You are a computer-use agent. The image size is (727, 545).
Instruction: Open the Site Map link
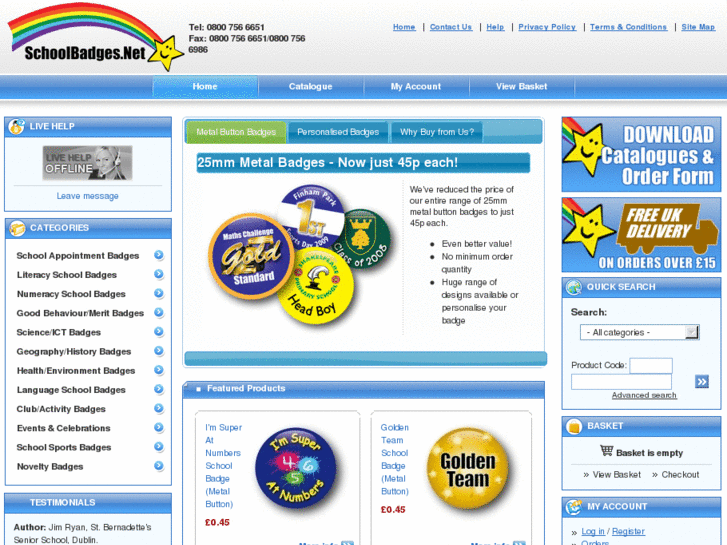(x=698, y=27)
